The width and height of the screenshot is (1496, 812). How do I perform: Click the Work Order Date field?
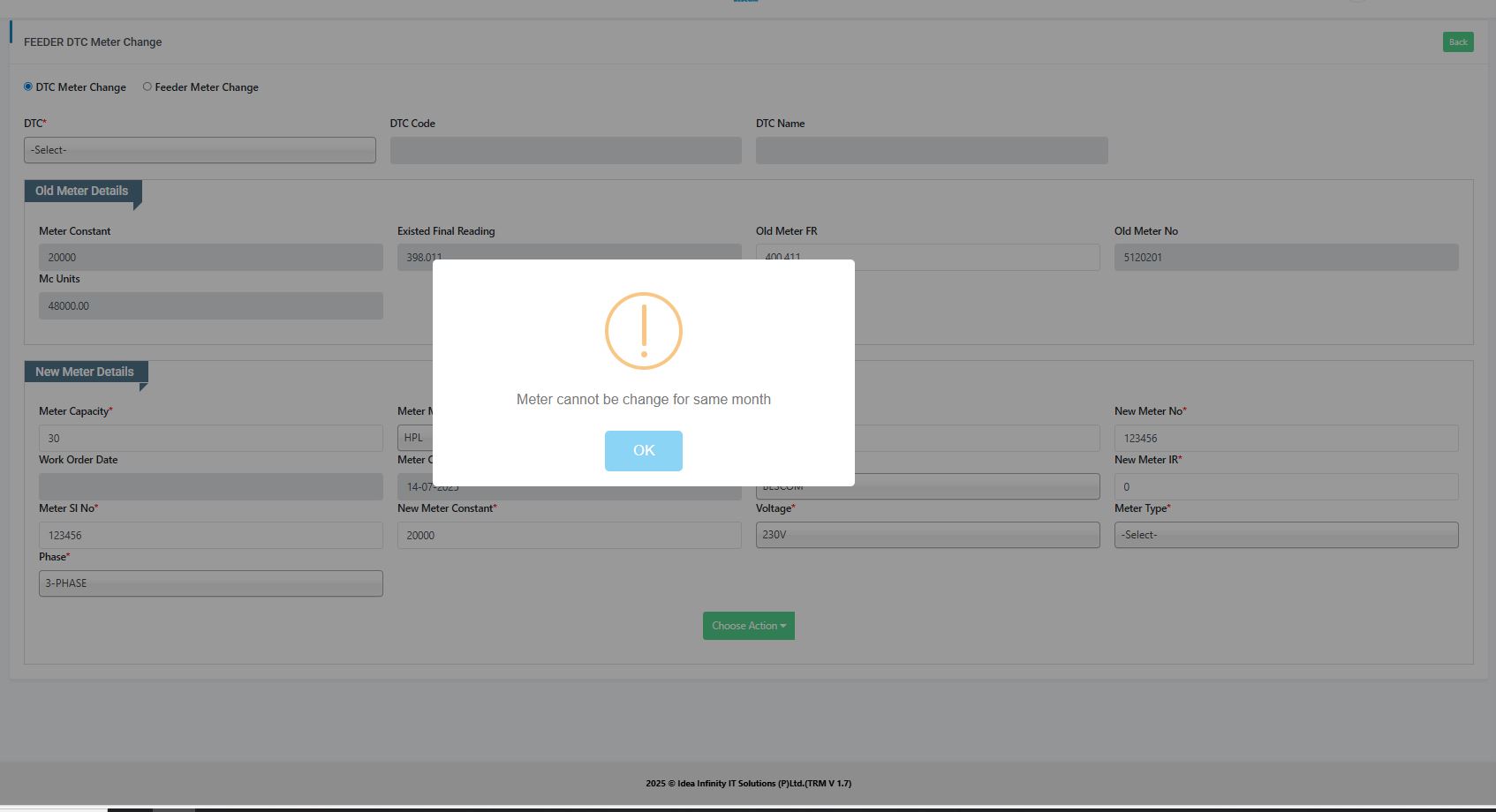click(211, 486)
